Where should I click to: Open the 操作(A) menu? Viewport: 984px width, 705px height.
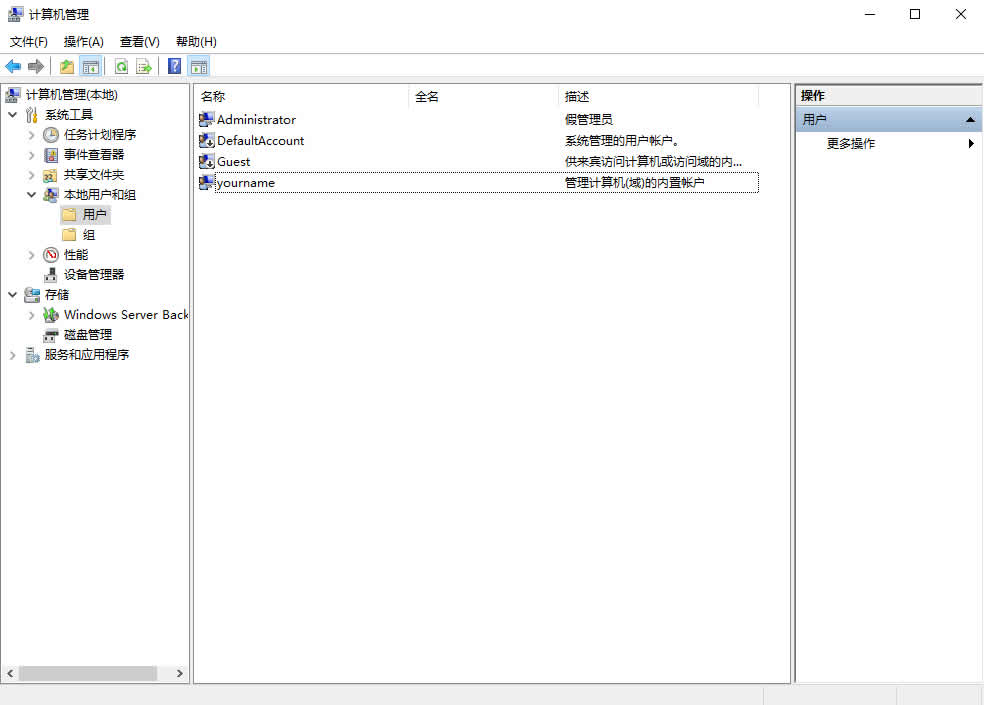click(x=83, y=42)
